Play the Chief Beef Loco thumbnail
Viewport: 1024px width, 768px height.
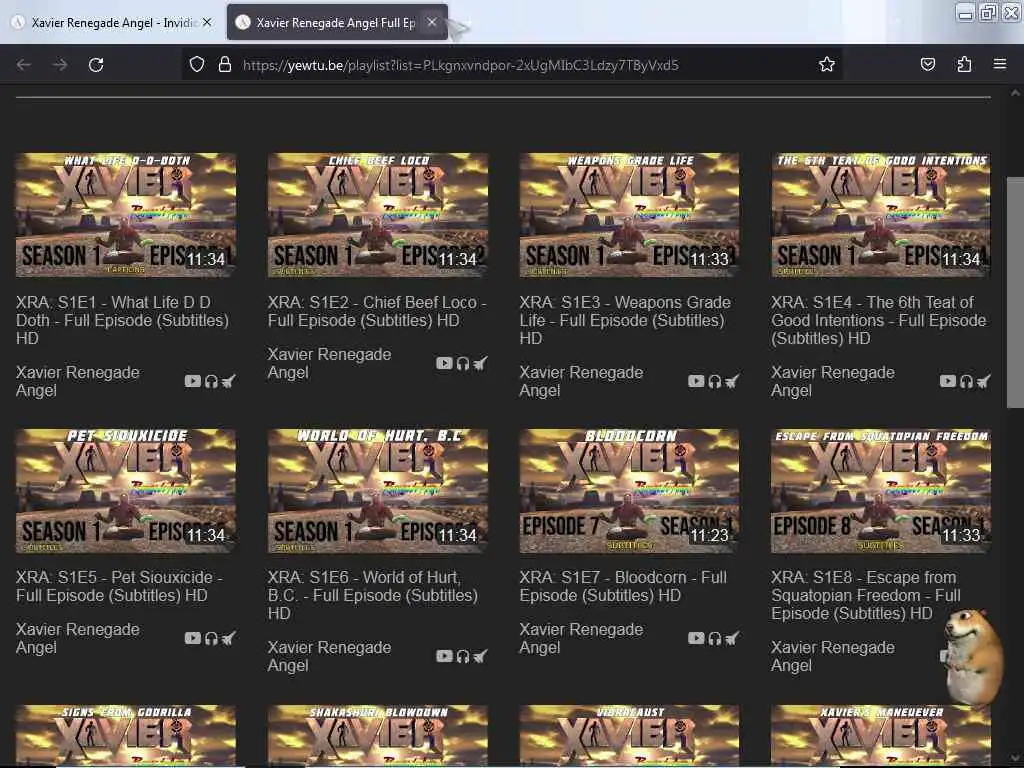[x=377, y=215]
